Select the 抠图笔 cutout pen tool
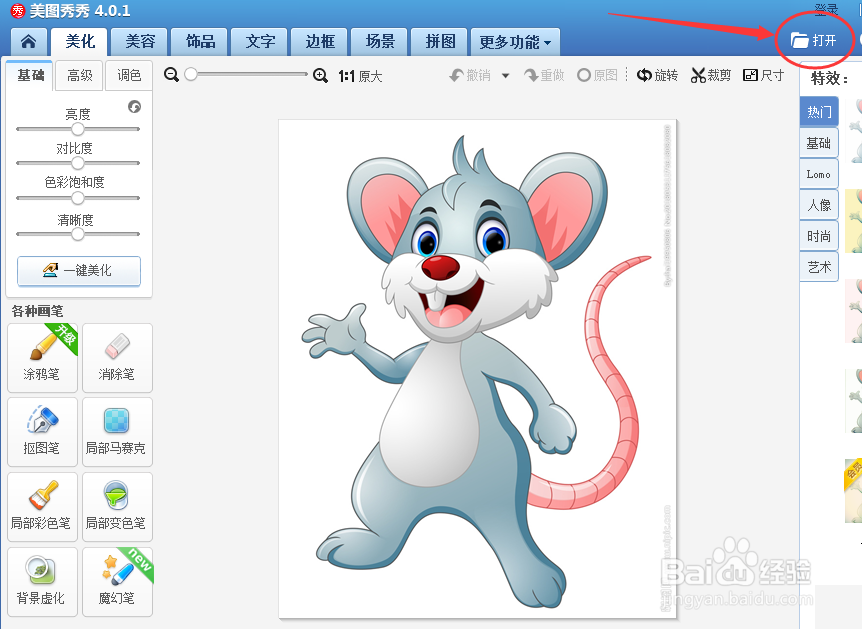The width and height of the screenshot is (862, 629). coord(42,432)
